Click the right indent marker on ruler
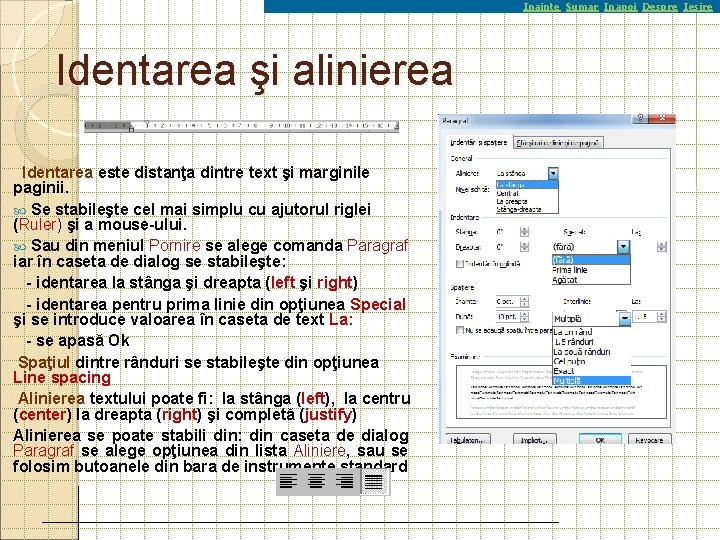Image resolution: width=720 pixels, height=540 pixels. pos(396,127)
